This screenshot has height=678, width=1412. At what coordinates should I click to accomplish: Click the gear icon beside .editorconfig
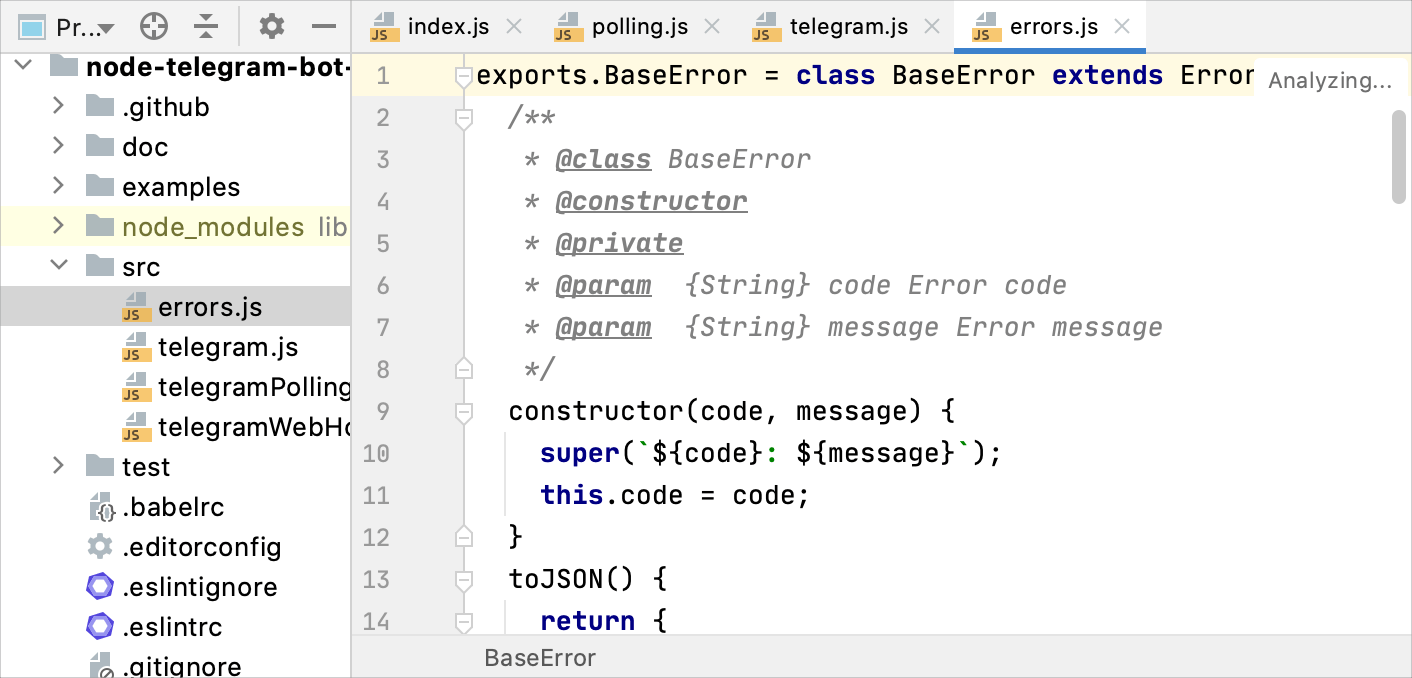point(100,547)
